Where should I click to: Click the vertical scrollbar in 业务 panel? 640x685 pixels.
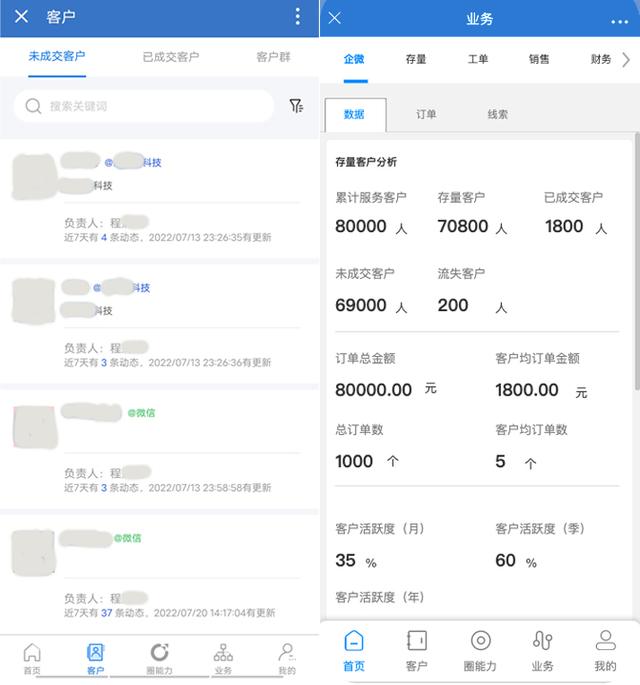pos(637,262)
